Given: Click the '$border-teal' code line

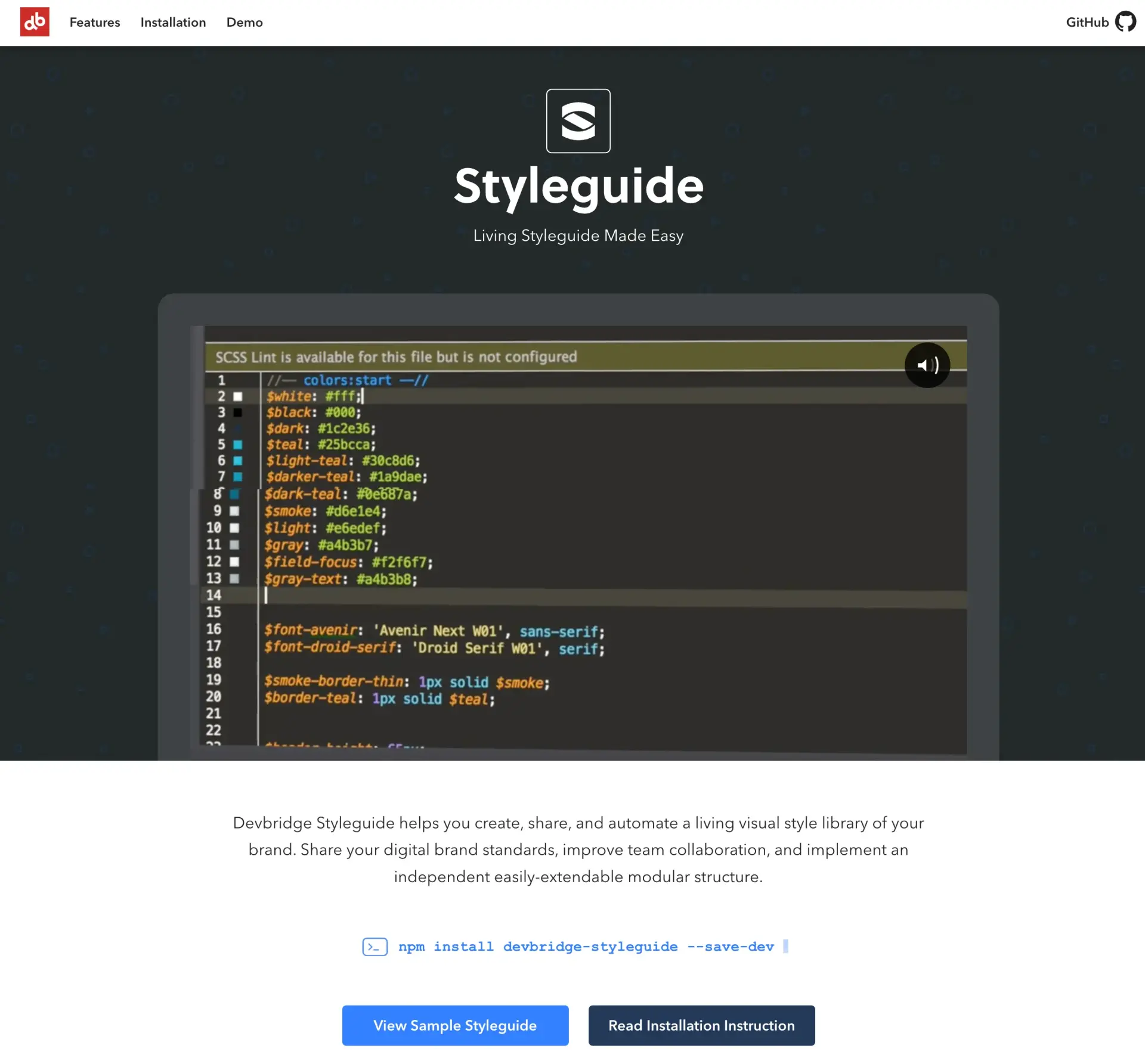Looking at the screenshot, I should (x=379, y=698).
